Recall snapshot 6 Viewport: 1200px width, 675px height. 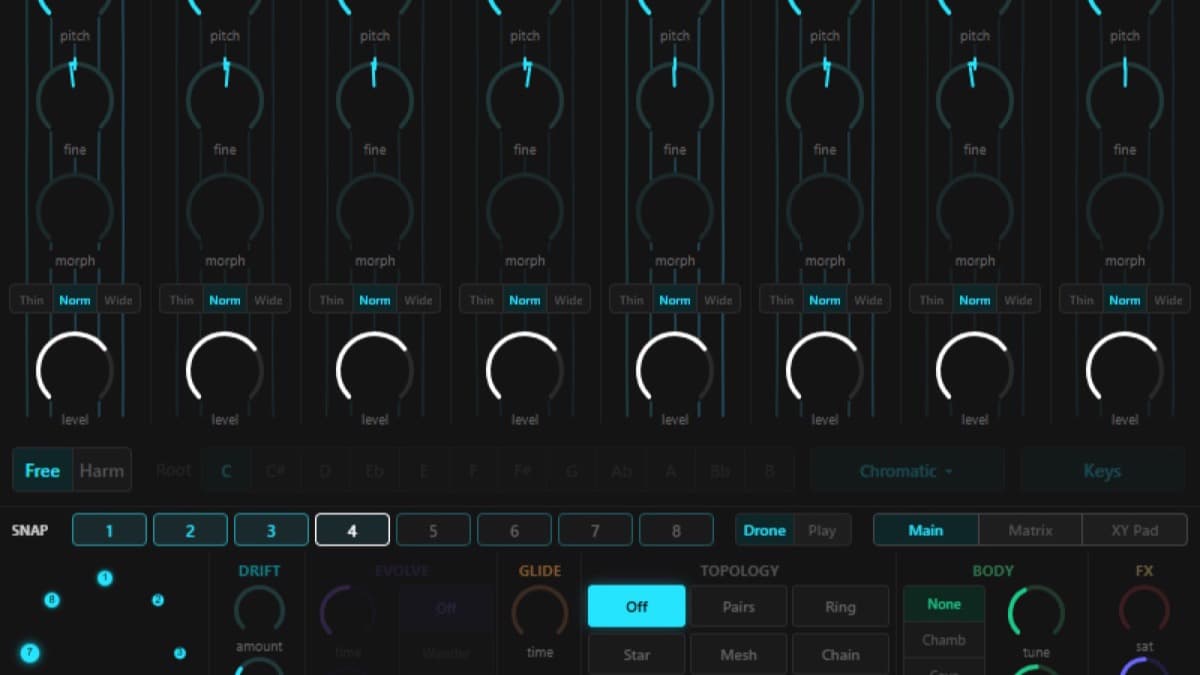click(x=514, y=530)
